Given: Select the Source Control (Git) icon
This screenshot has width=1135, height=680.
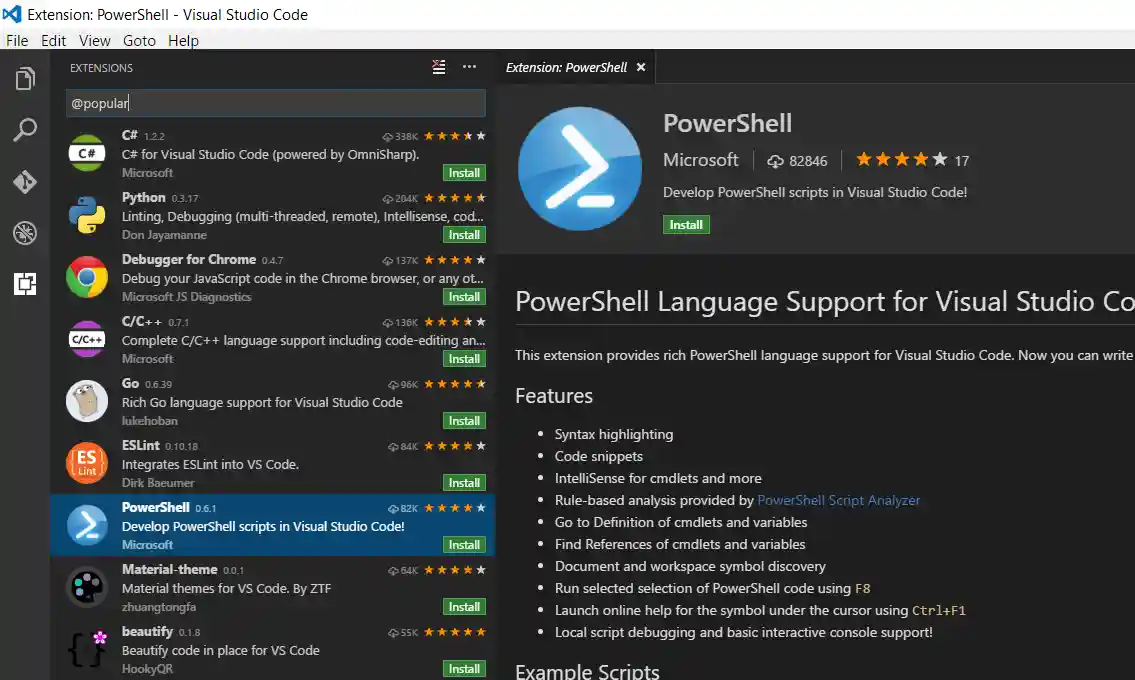Looking at the screenshot, I should pos(25,182).
